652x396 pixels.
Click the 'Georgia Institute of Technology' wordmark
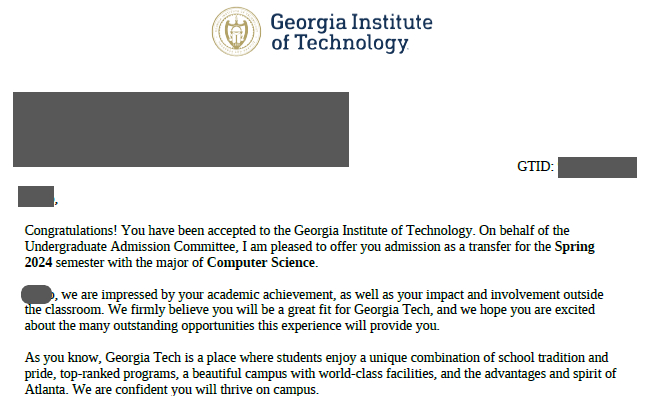(x=351, y=33)
